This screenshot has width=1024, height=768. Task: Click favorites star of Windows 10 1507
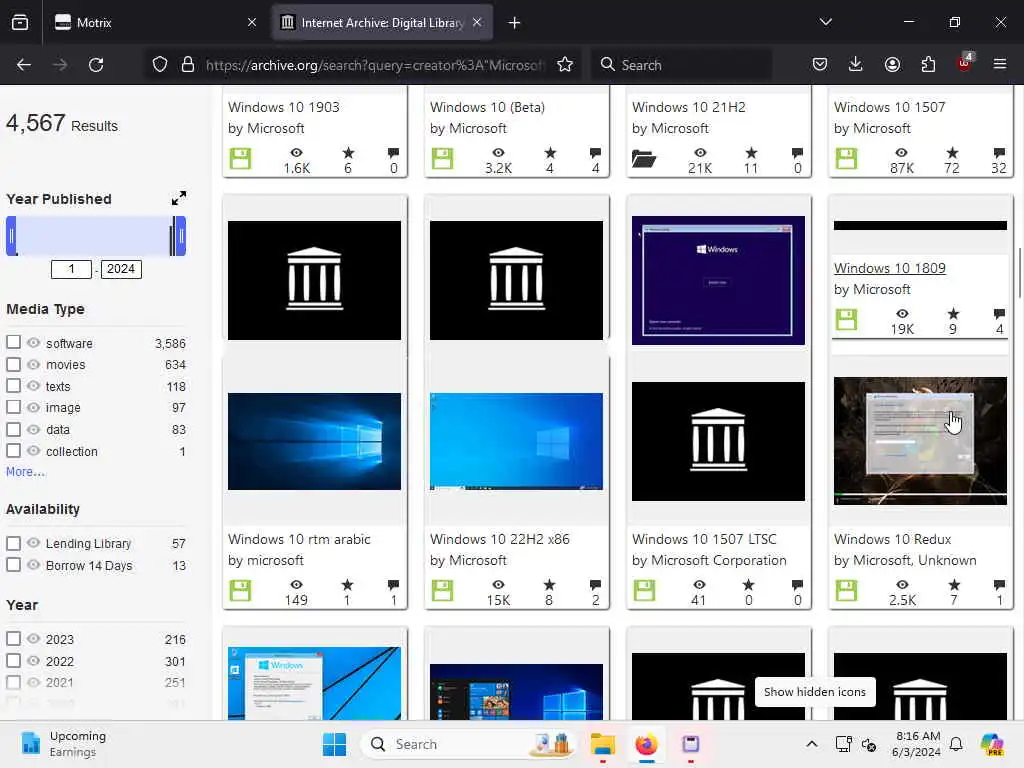click(x=952, y=153)
